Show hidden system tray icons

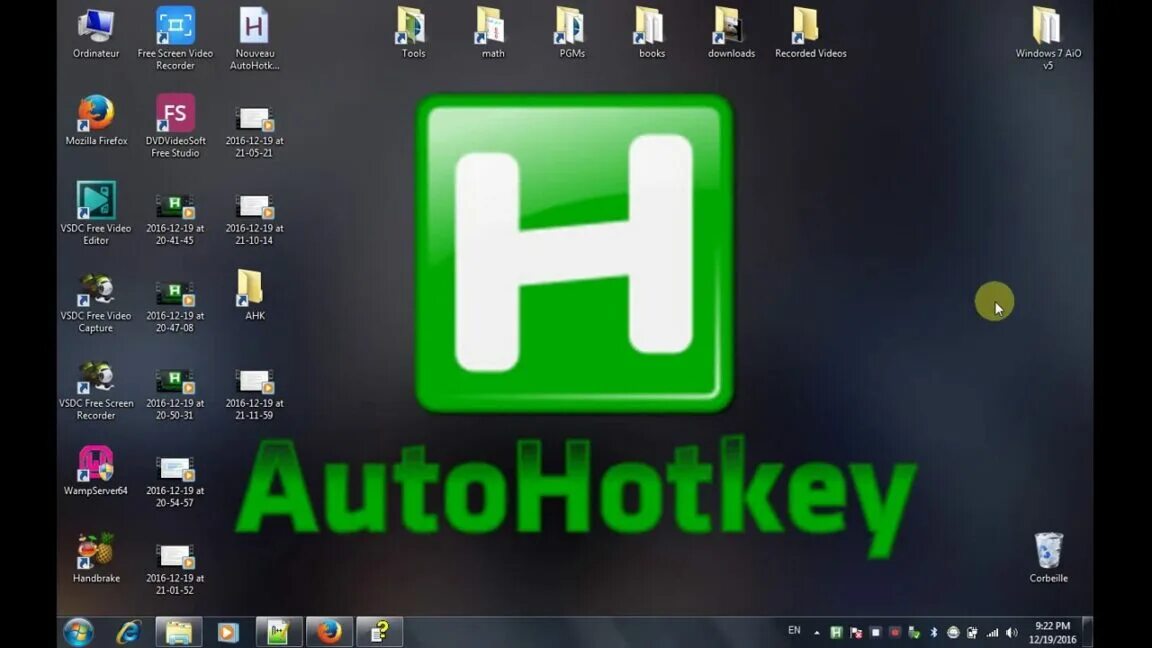click(817, 633)
